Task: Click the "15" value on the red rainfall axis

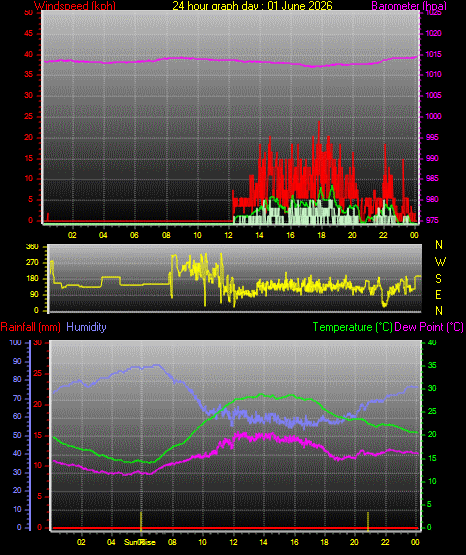Action: click(38, 435)
